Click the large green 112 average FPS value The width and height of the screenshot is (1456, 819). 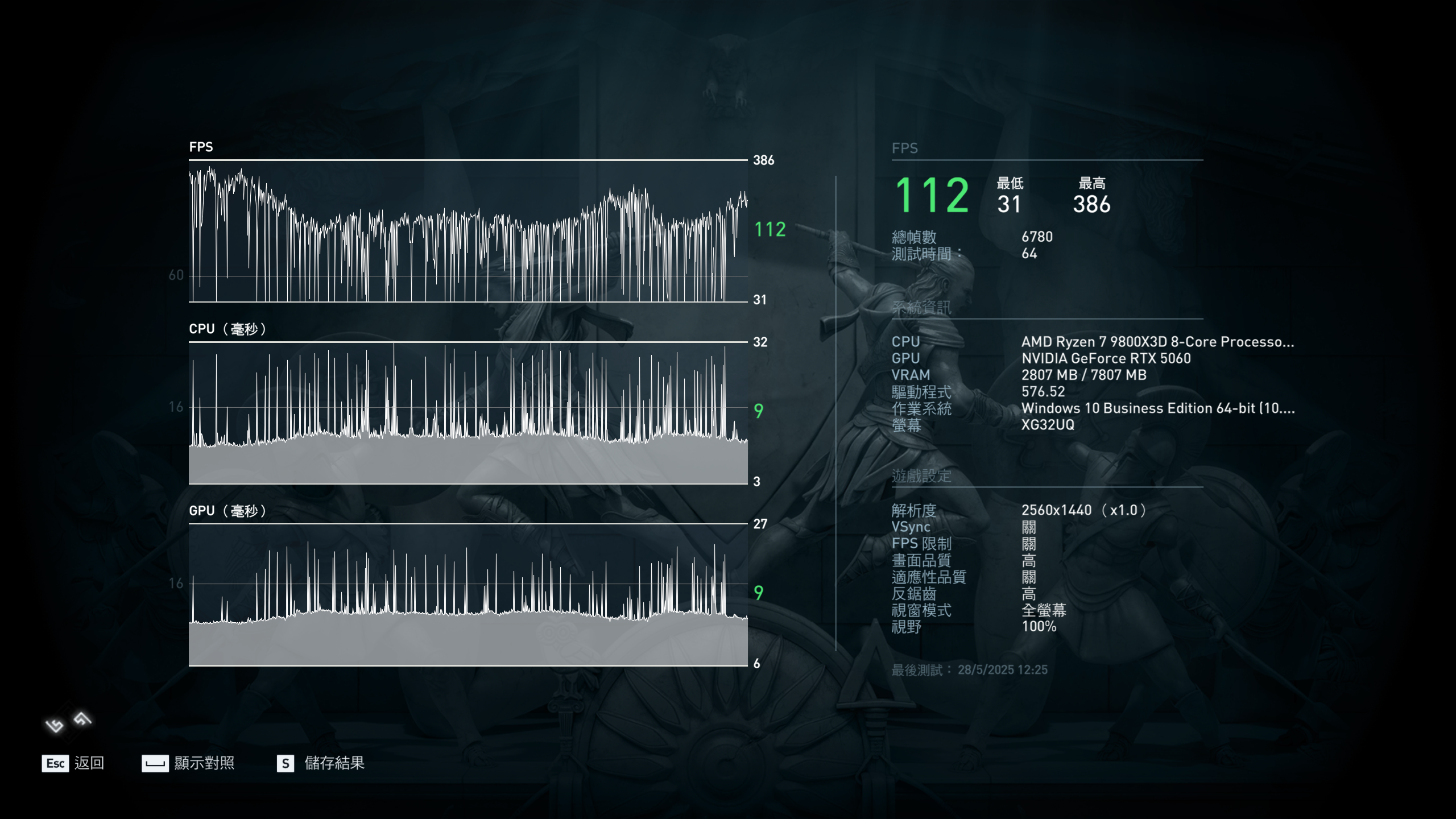tap(932, 196)
